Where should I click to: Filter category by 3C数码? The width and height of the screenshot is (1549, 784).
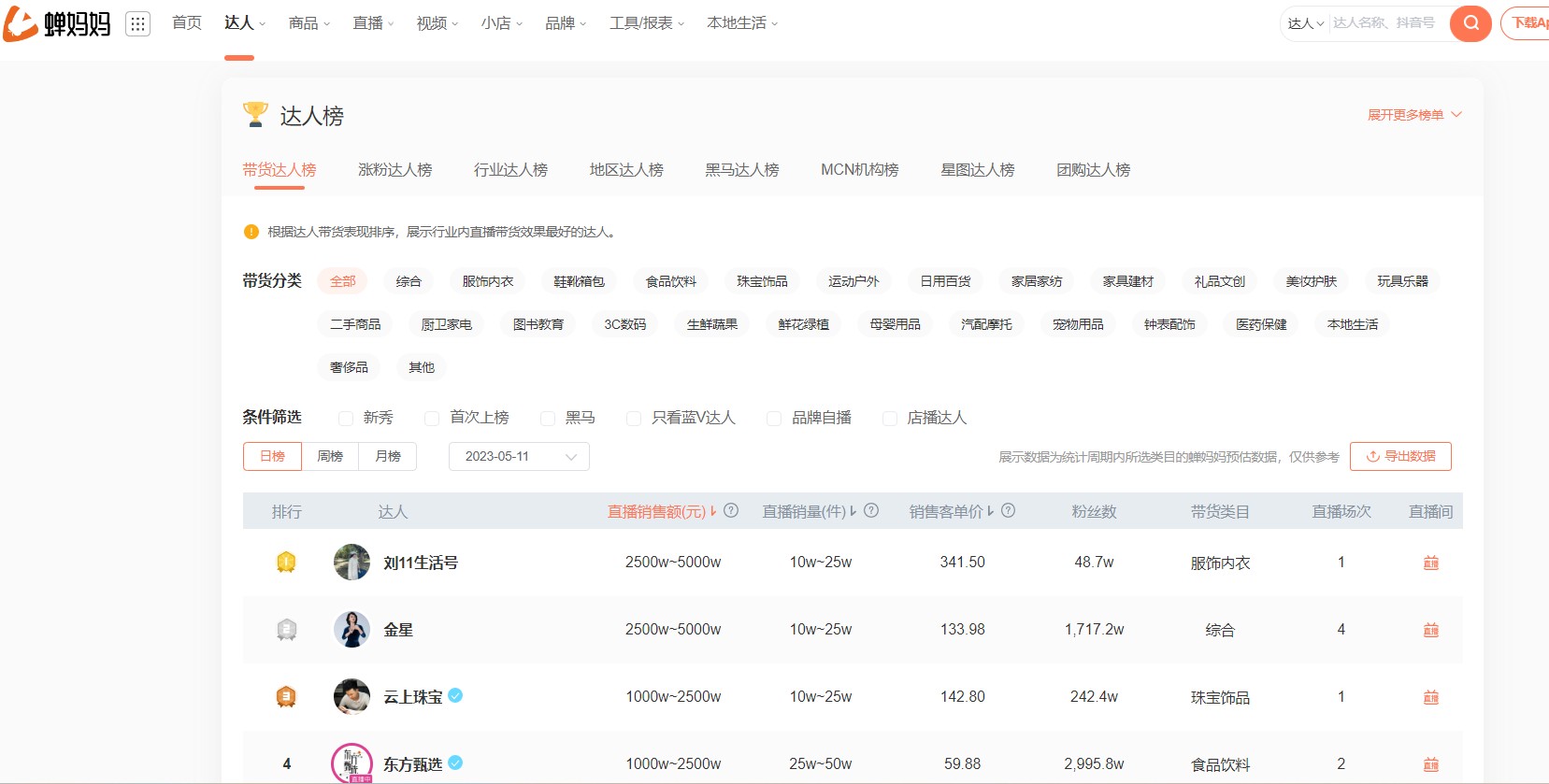tap(625, 324)
